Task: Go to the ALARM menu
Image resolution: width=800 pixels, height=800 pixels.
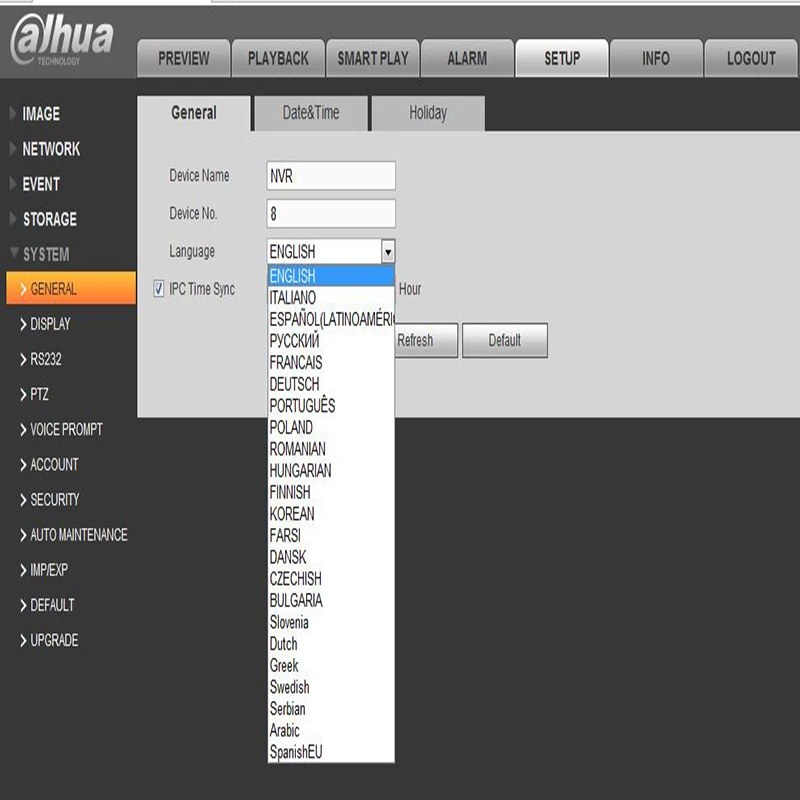Action: tap(467, 58)
